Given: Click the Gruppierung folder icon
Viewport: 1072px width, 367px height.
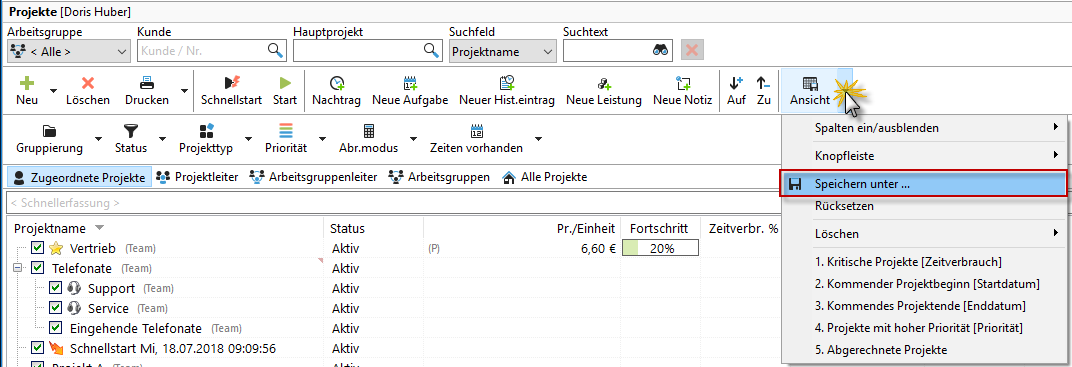Looking at the screenshot, I should [50, 131].
